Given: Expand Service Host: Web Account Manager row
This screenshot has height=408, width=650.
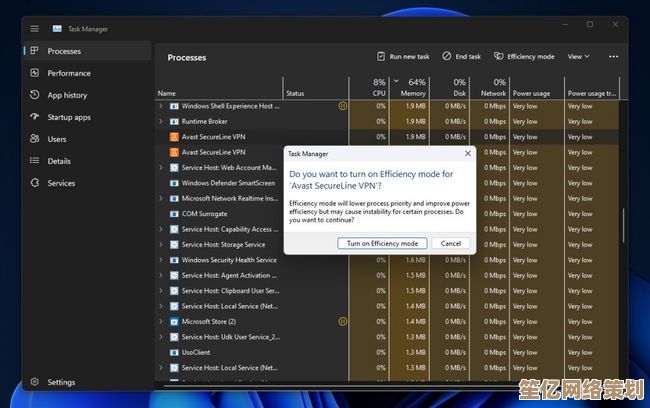Looking at the screenshot, I should click(161, 168).
